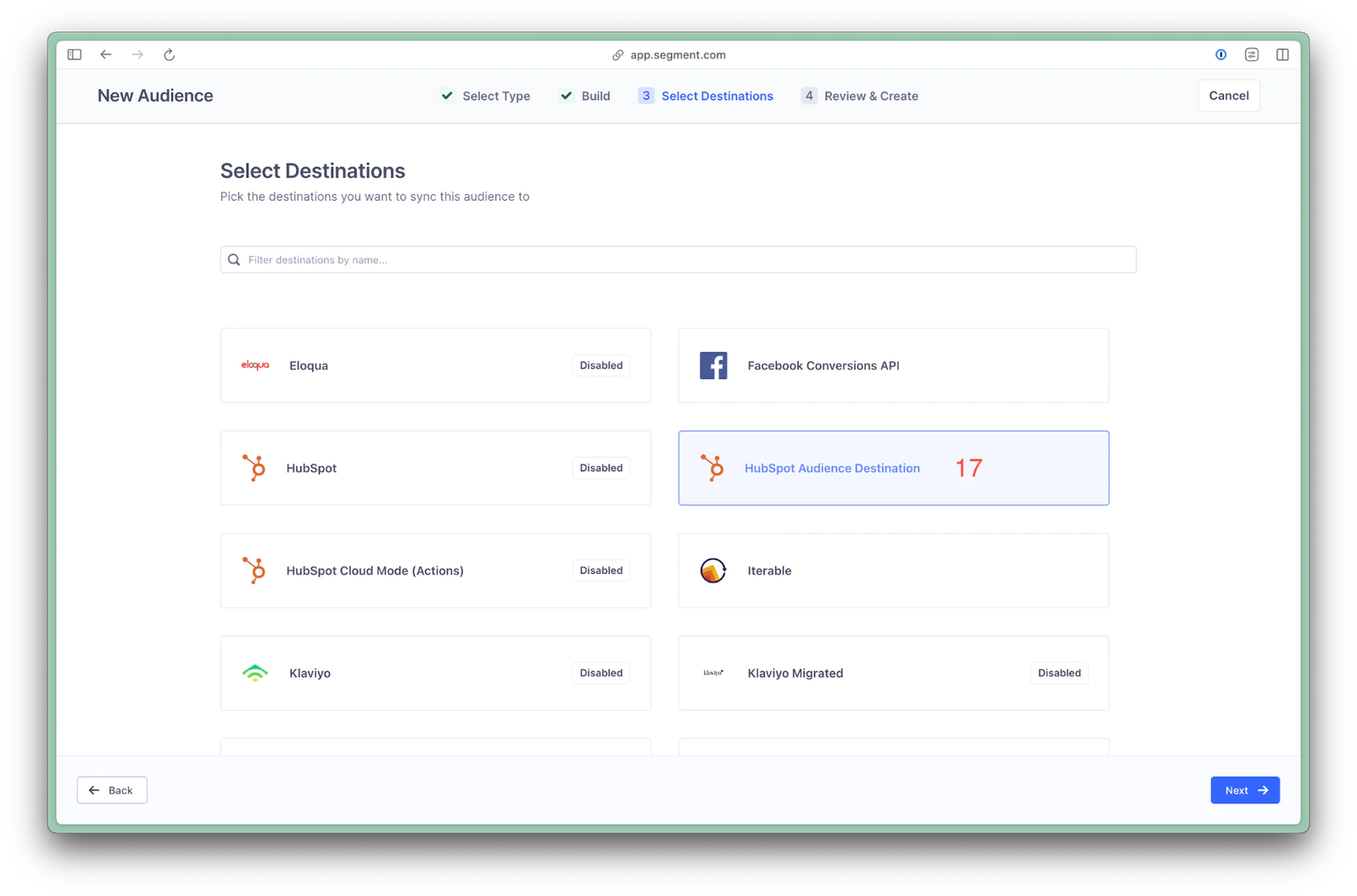Click the Klaviyo green signal logo
The height and width of the screenshot is (896, 1357).
[254, 673]
